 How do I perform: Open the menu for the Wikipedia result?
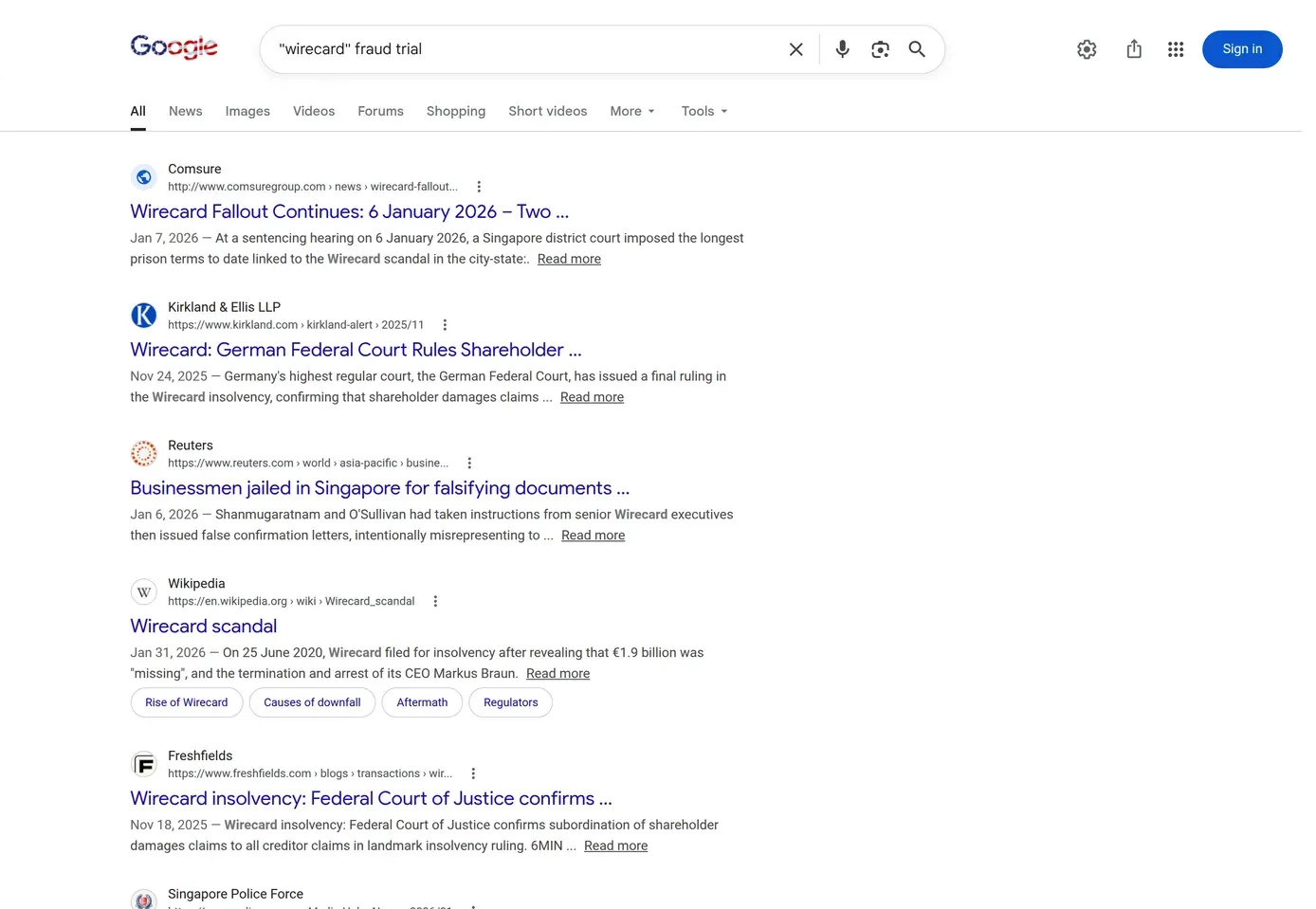(435, 602)
